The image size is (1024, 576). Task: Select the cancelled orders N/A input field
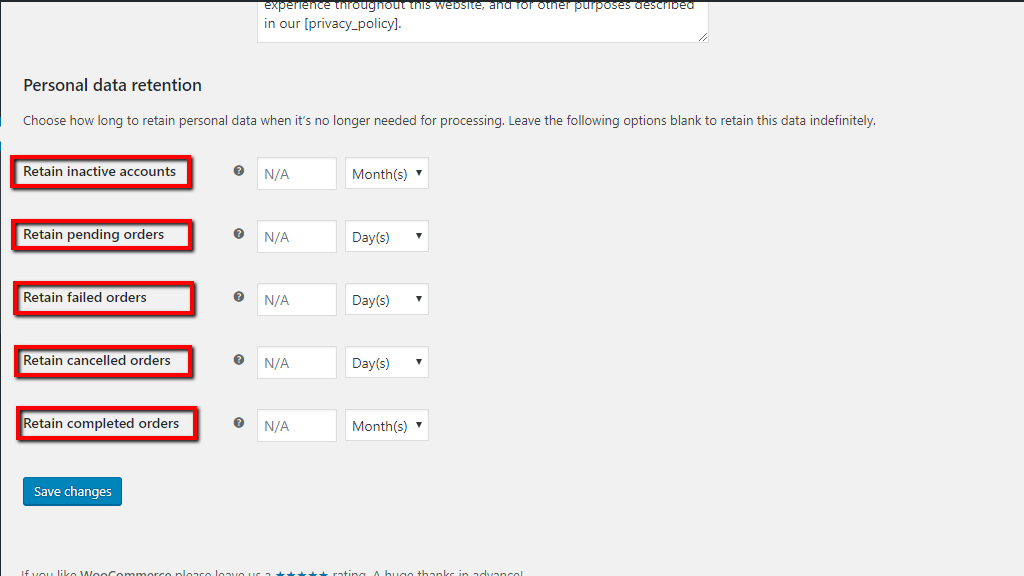pos(296,362)
